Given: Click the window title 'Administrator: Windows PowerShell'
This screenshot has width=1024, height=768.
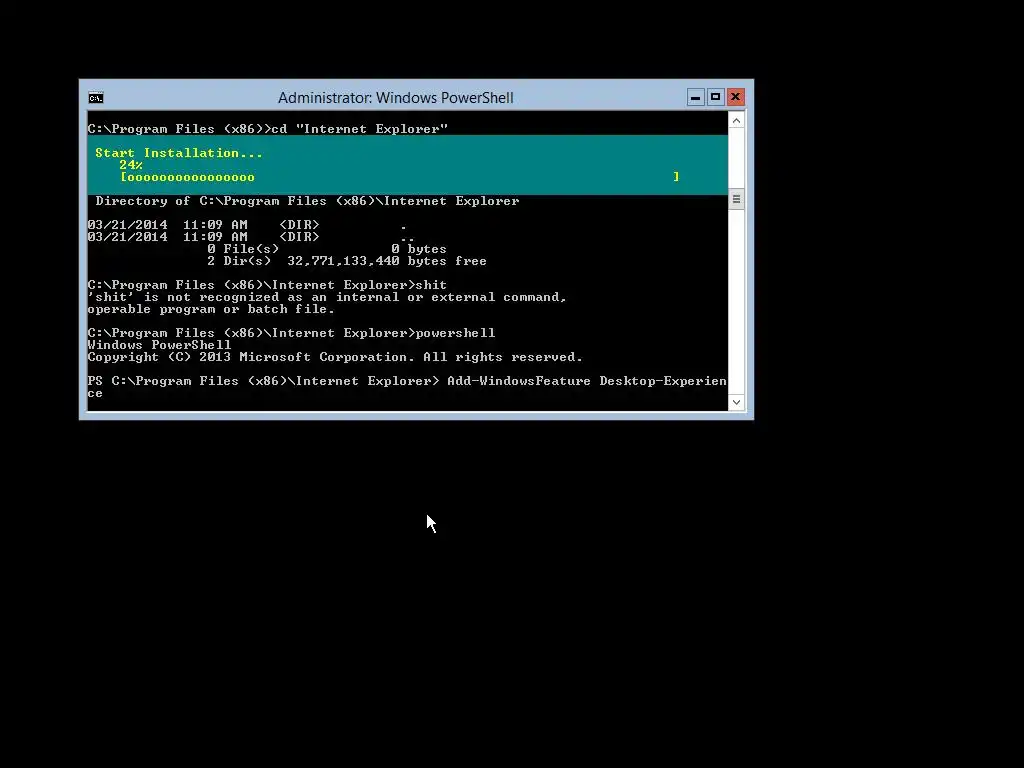Looking at the screenshot, I should (396, 98).
